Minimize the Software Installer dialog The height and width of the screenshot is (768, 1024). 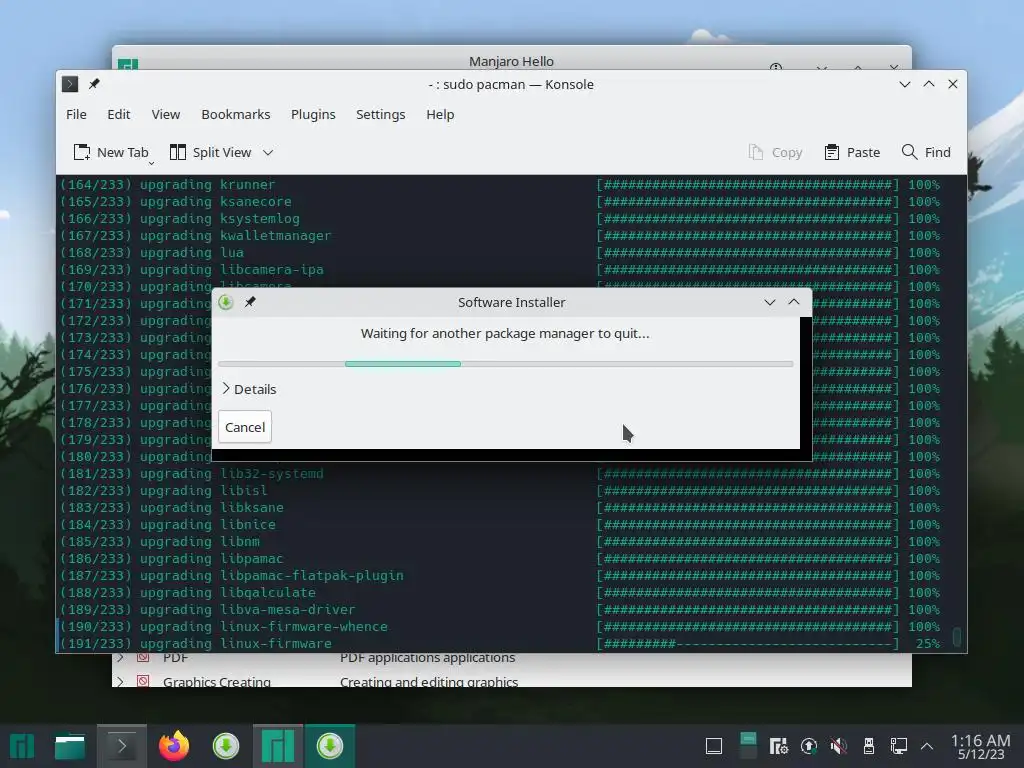(x=770, y=302)
